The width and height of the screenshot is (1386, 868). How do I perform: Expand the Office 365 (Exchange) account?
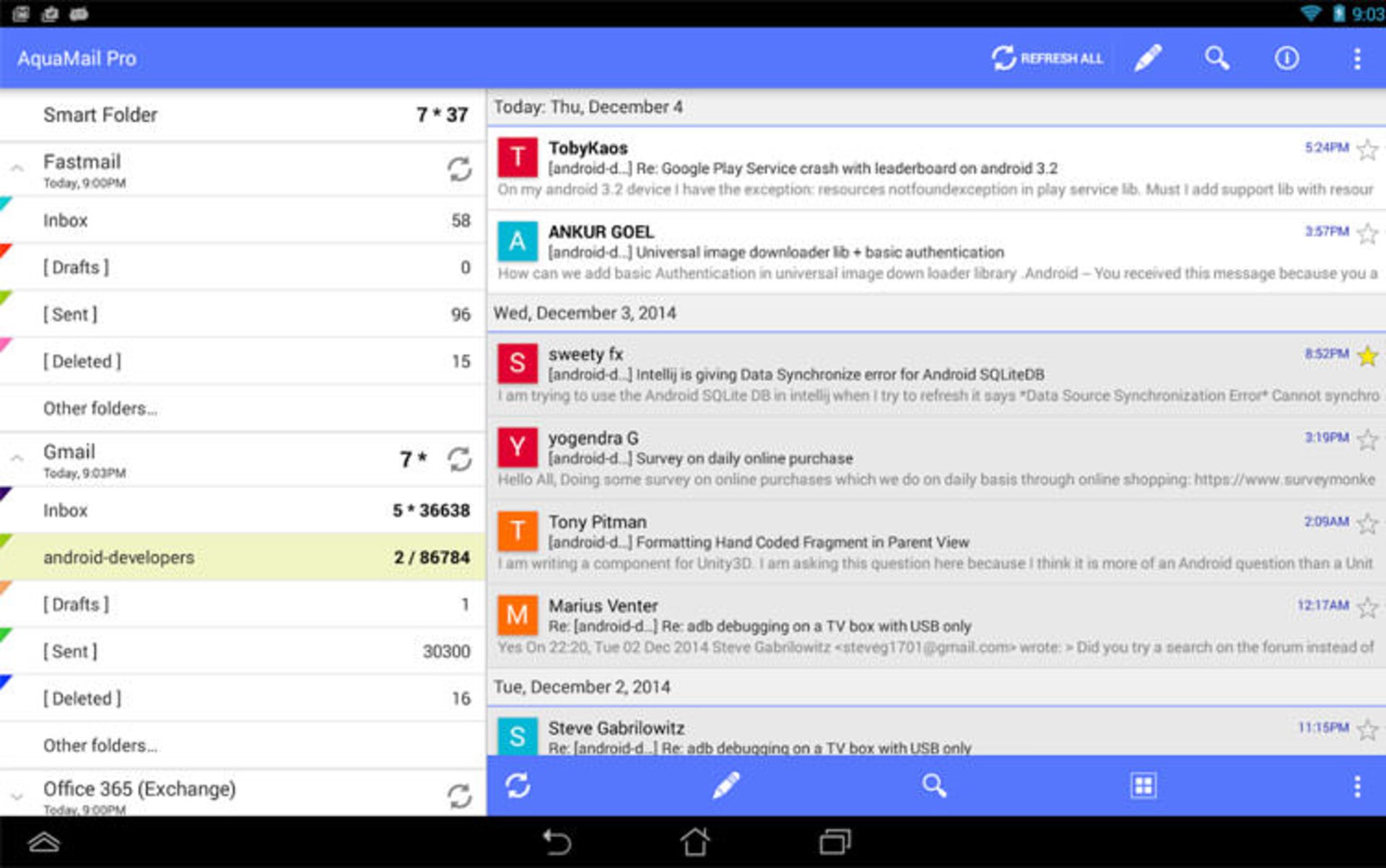click(x=17, y=797)
